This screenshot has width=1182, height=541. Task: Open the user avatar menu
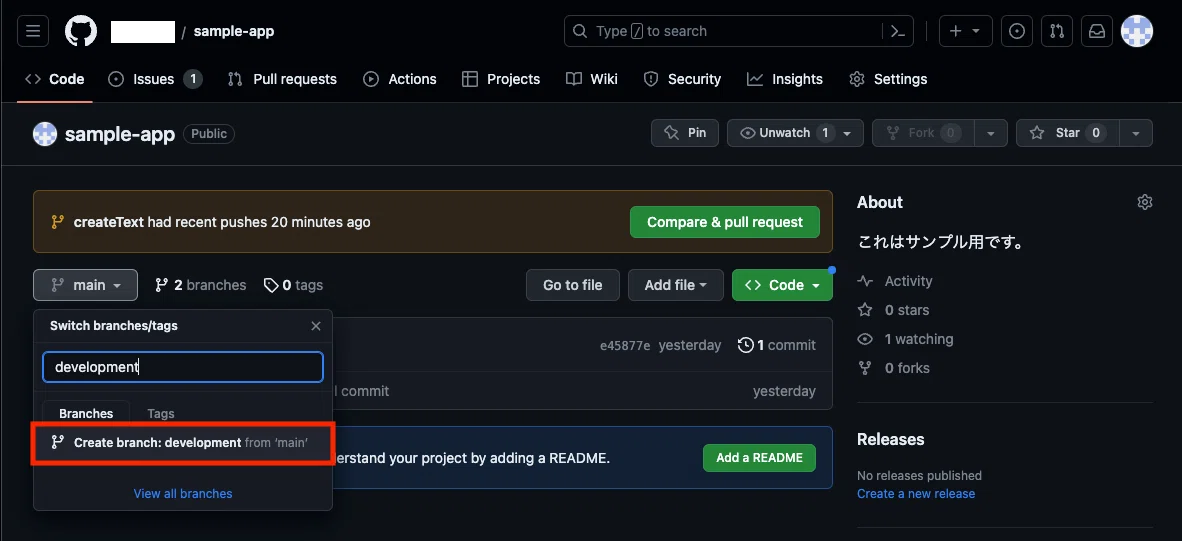pos(1137,31)
